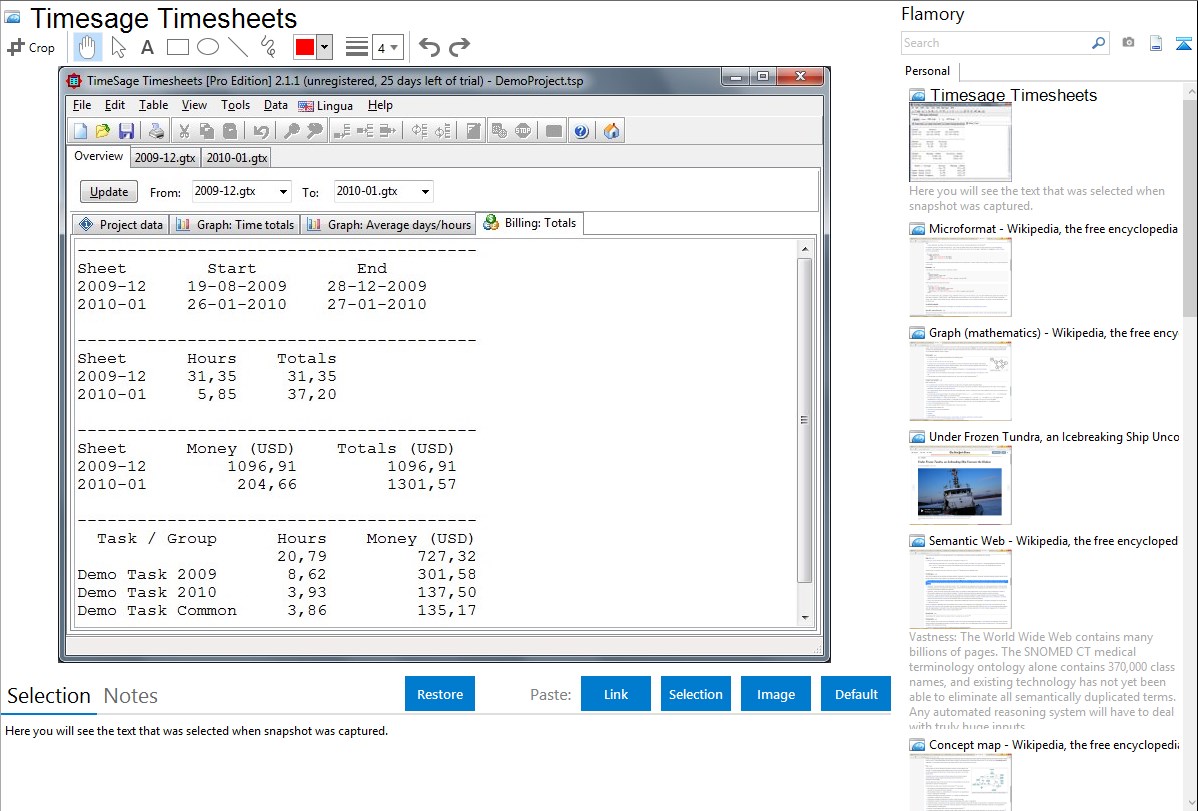Screen dimensions: 1198x811
Task: Click the Copy toolbar icon
Action: tap(207, 131)
